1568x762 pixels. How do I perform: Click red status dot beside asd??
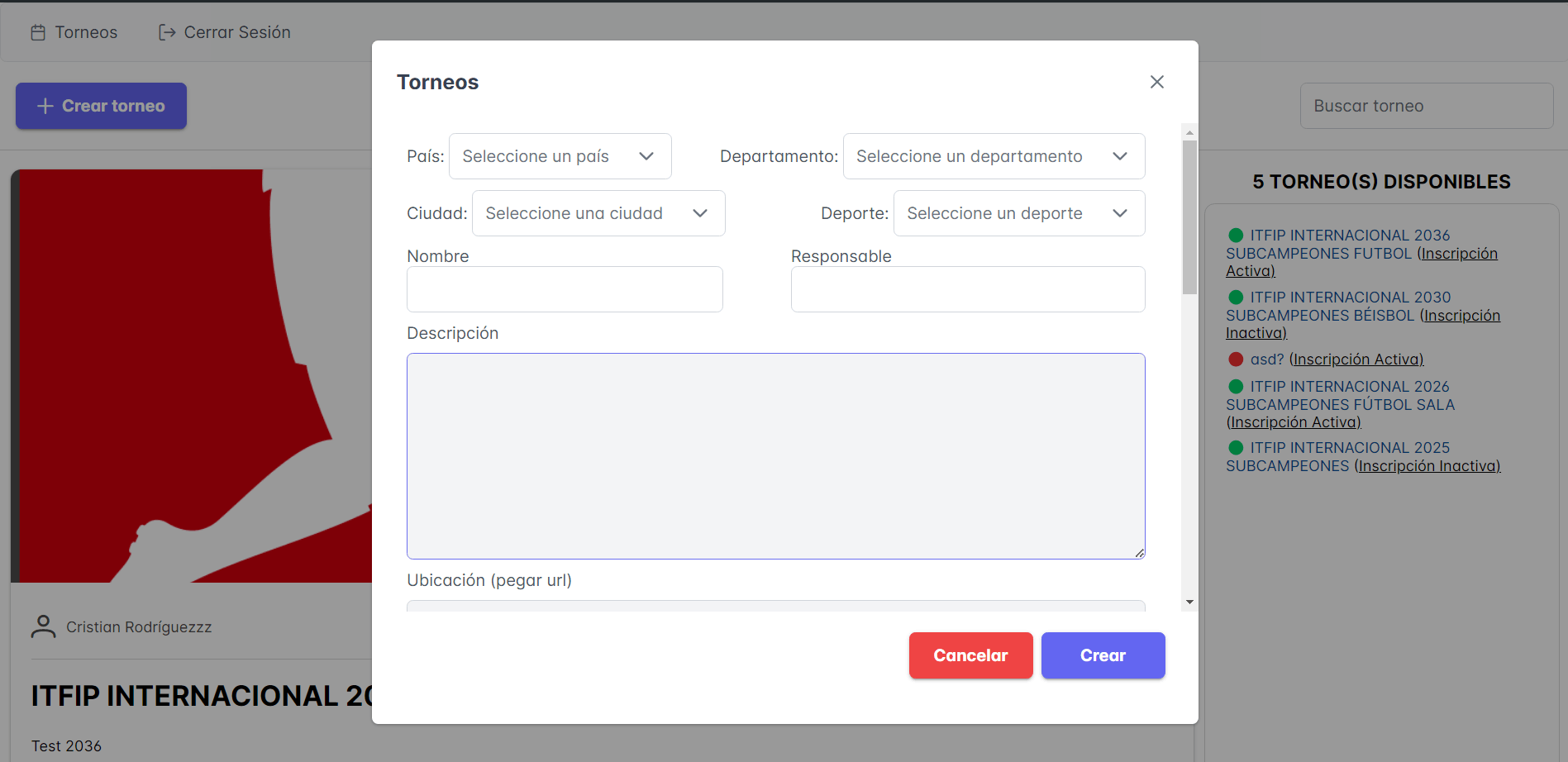click(1236, 360)
